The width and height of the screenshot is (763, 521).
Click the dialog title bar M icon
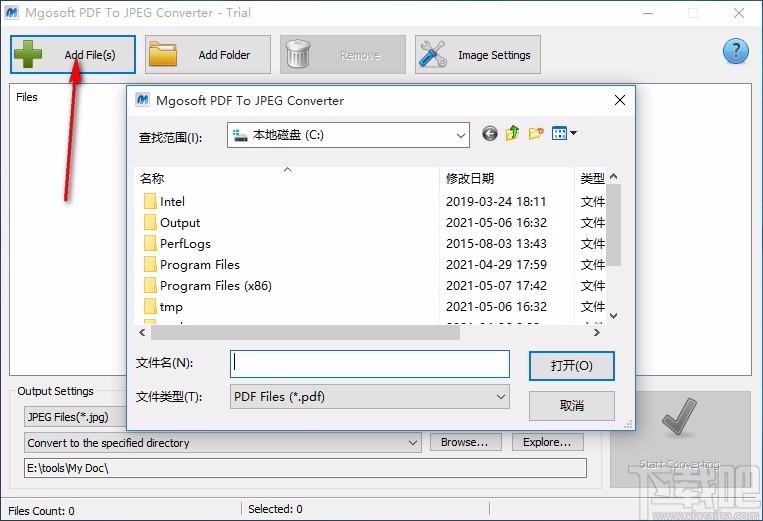pyautogui.click(x=142, y=100)
